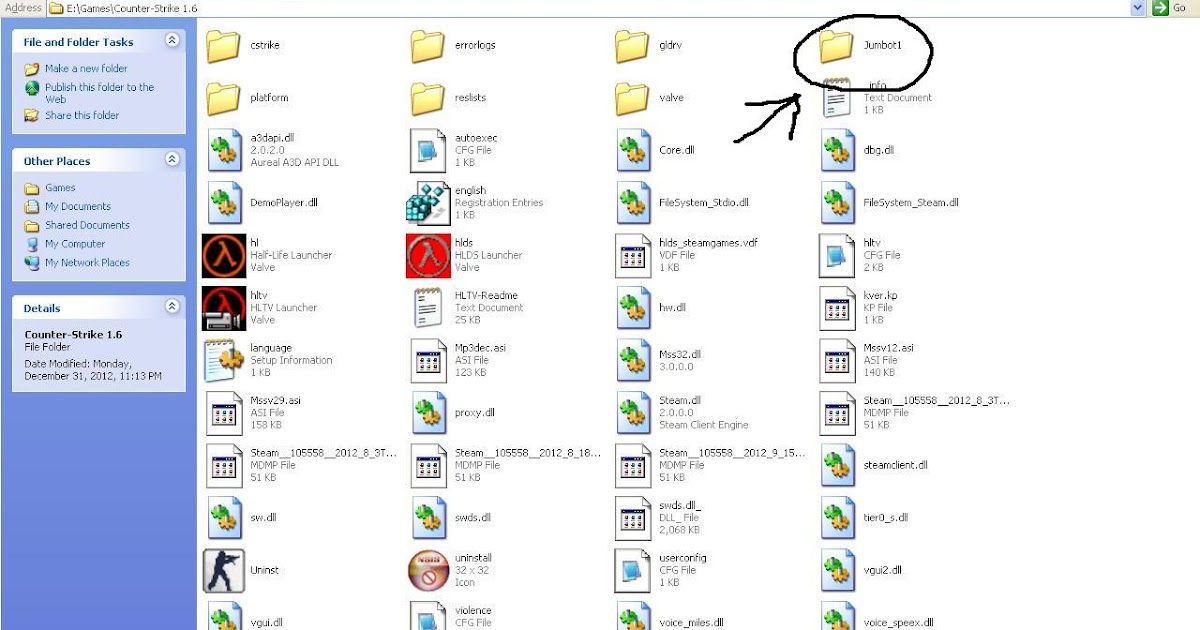Open Shared Documents link
1200x630 pixels.
click(x=87, y=225)
